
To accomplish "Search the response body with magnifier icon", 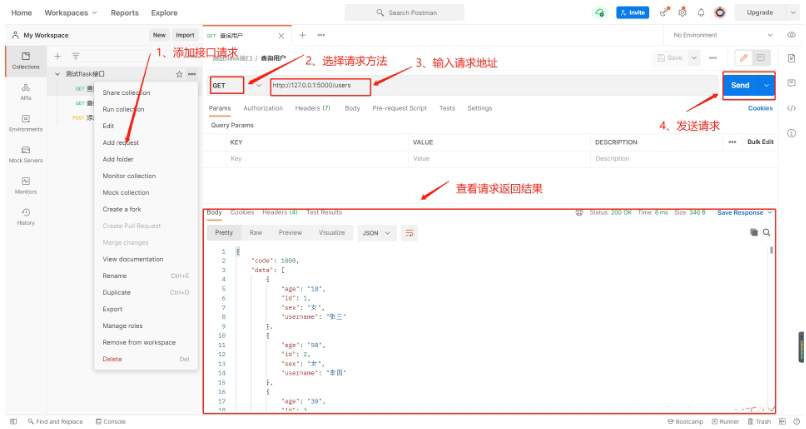I will pos(767,232).
